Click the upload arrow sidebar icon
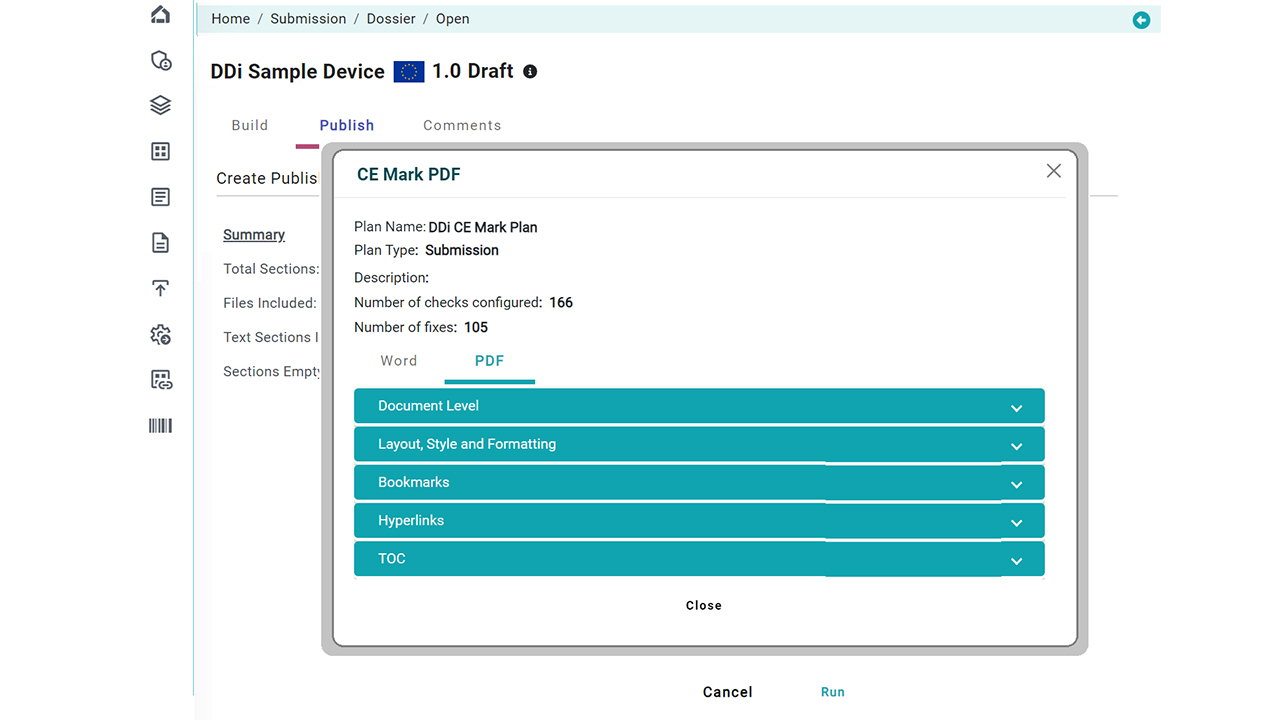 pyautogui.click(x=160, y=288)
